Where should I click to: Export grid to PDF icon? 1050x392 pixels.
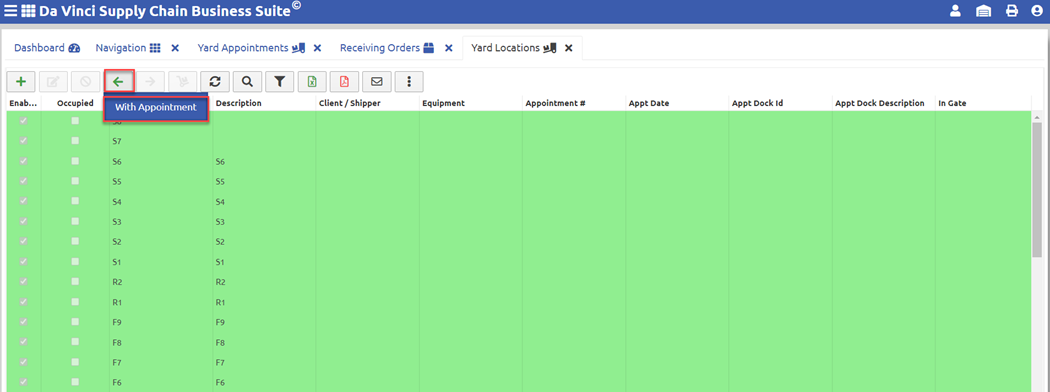(x=344, y=82)
